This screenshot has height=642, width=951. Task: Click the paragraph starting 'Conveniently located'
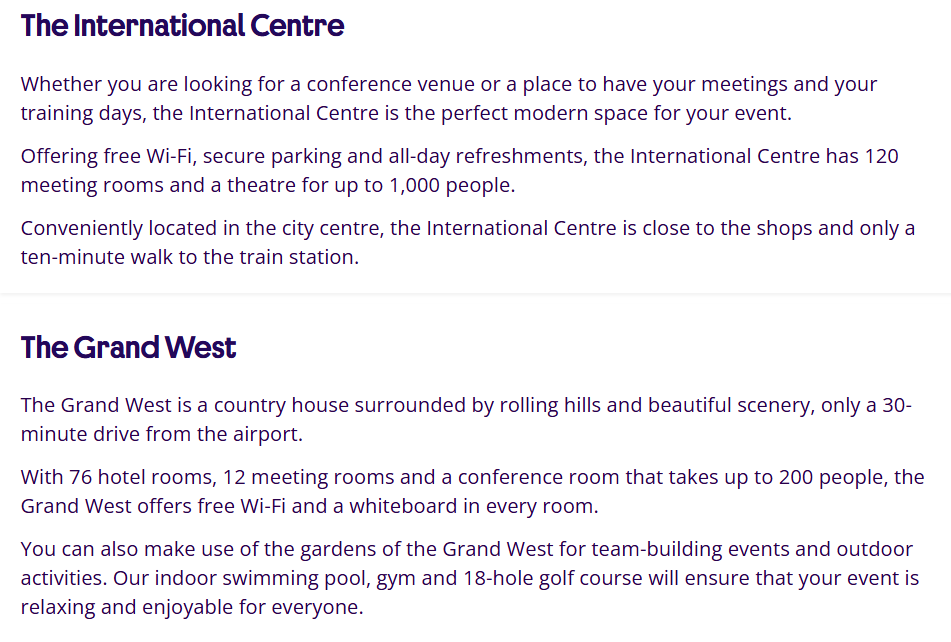pyautogui.click(x=468, y=242)
